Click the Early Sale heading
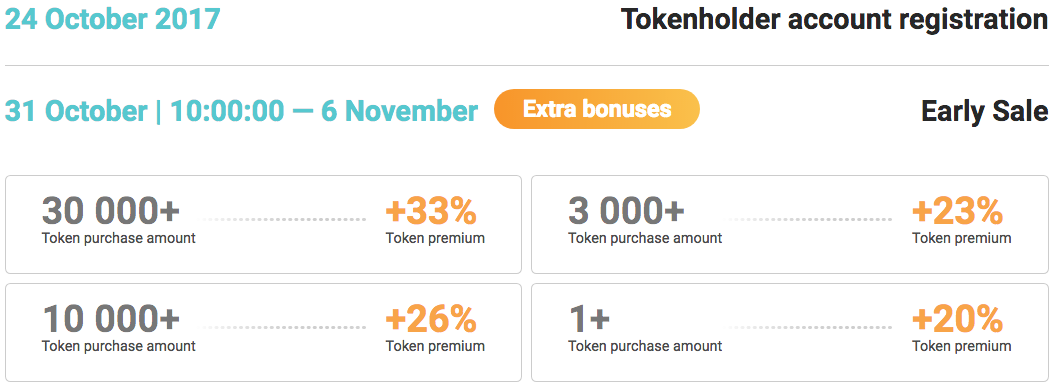This screenshot has height=391, width=1057. [985, 111]
